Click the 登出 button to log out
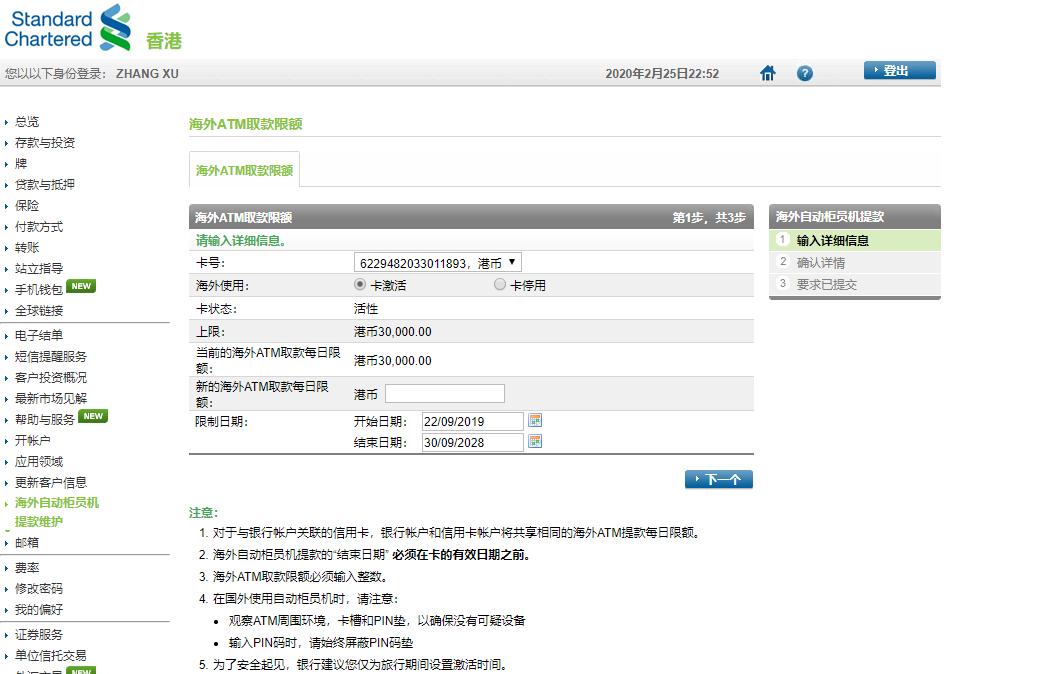This screenshot has width=1043, height=674. [898, 70]
